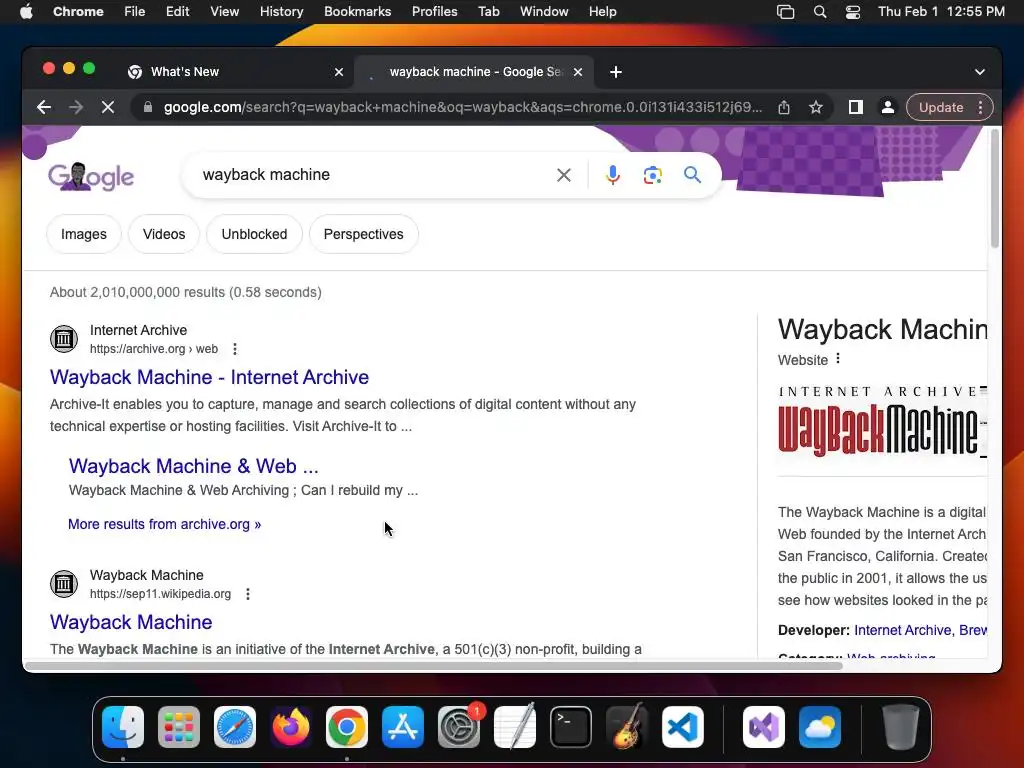The image size is (1024, 768).
Task: Open the Chrome profile icon
Action: [888, 107]
